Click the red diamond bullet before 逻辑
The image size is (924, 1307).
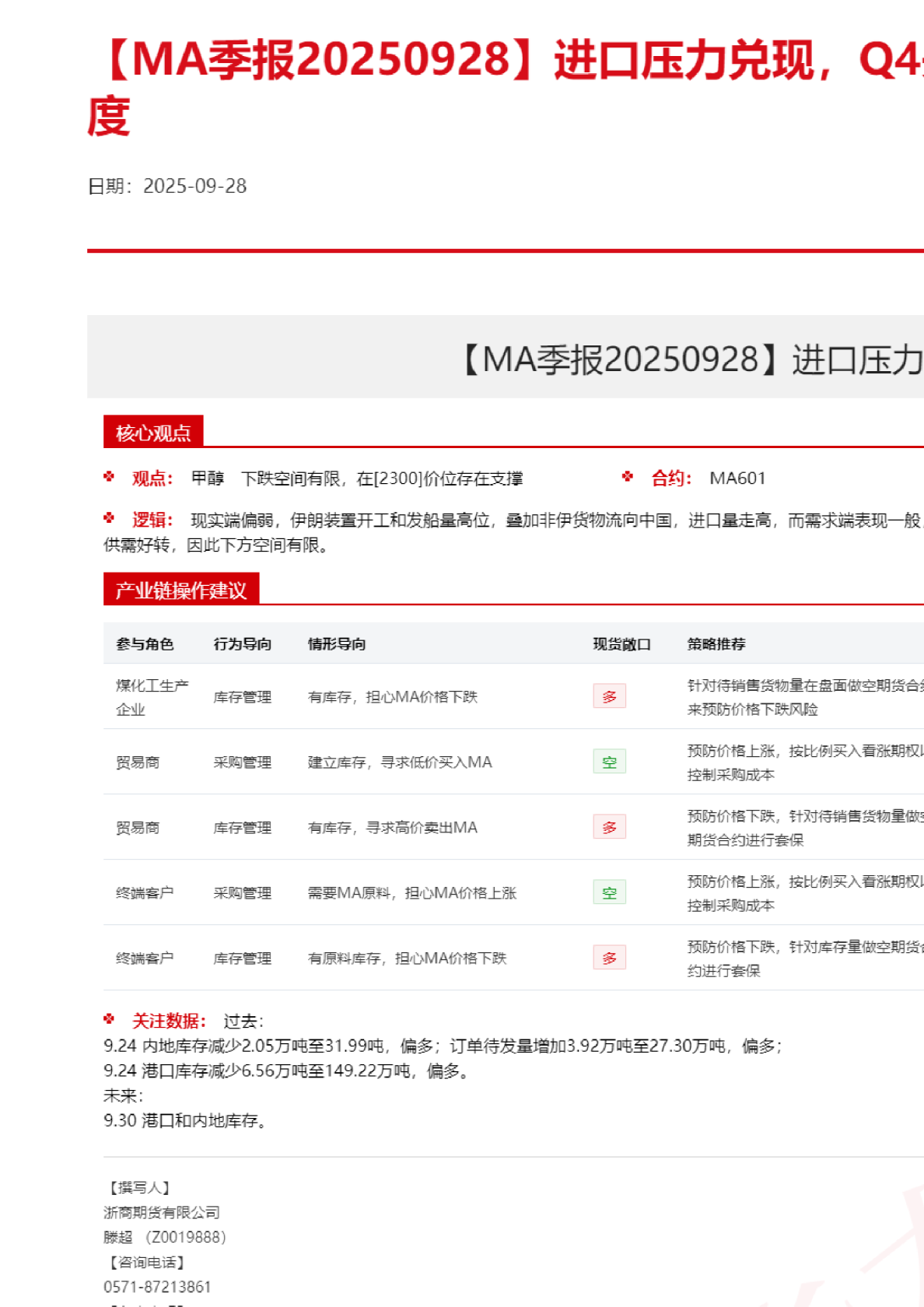coord(109,518)
